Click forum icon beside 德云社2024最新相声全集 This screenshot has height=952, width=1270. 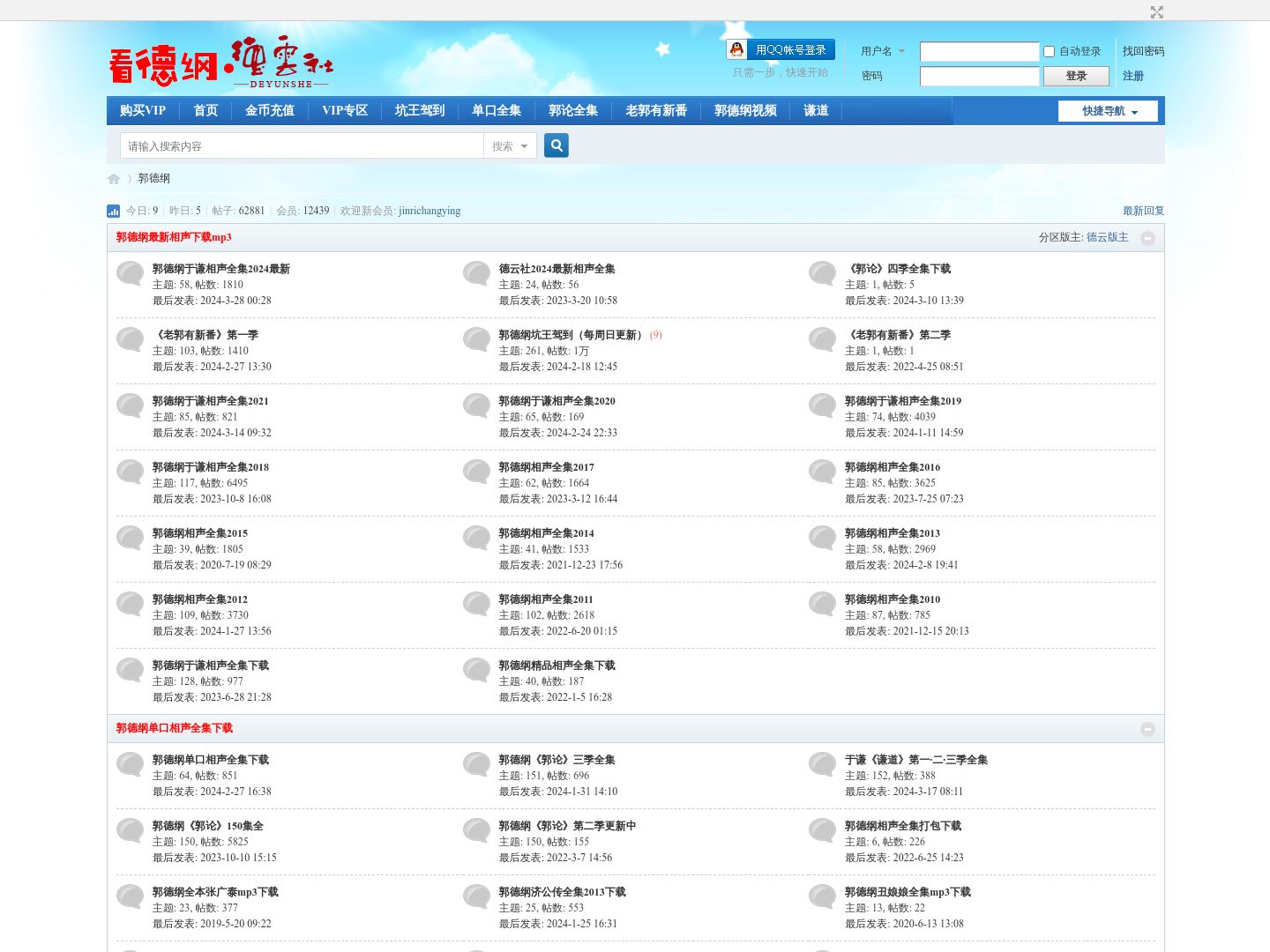point(477,273)
